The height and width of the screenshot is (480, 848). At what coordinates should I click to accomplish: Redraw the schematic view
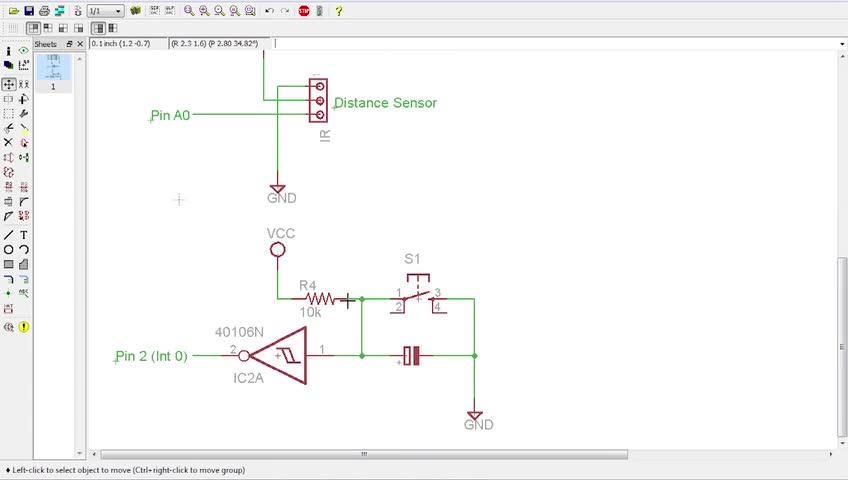[x=234, y=11]
